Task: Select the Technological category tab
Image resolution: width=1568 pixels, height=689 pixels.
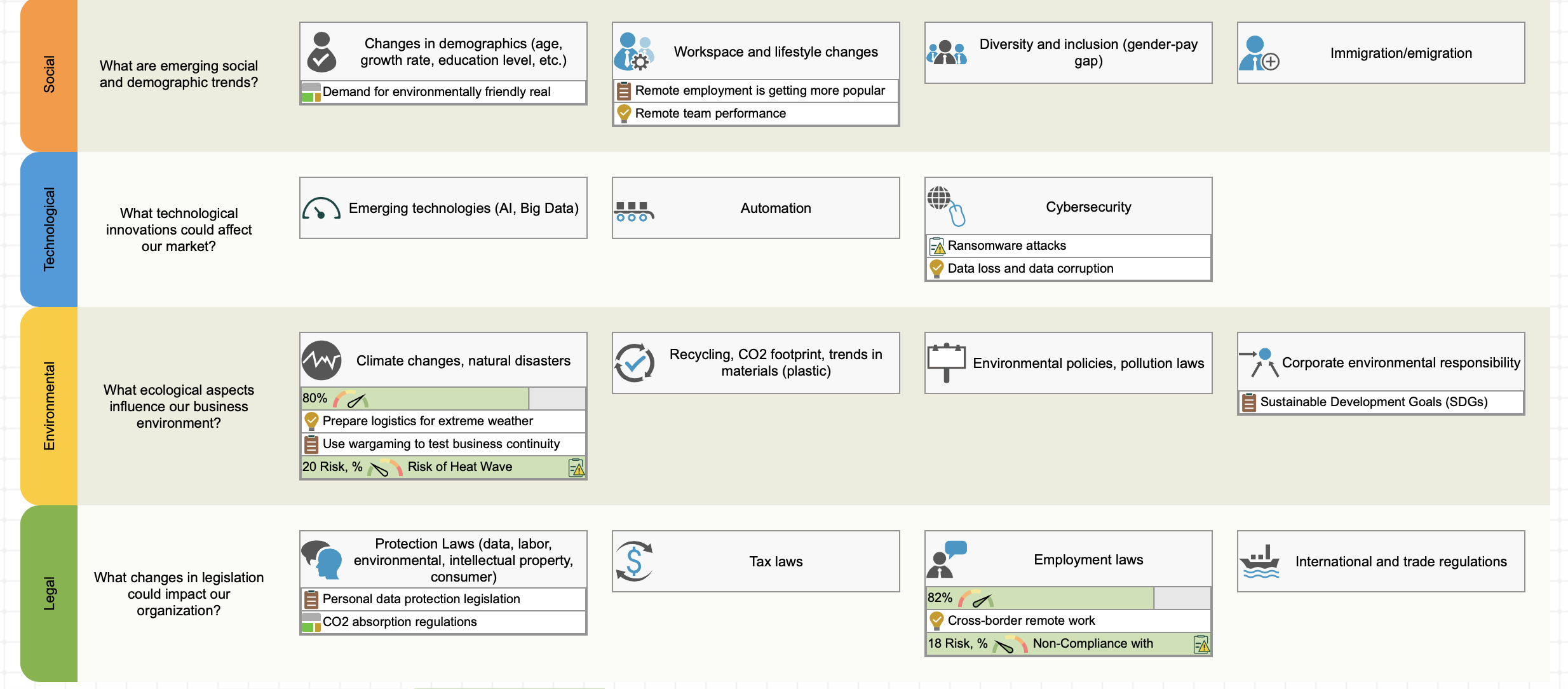Action: (x=49, y=229)
